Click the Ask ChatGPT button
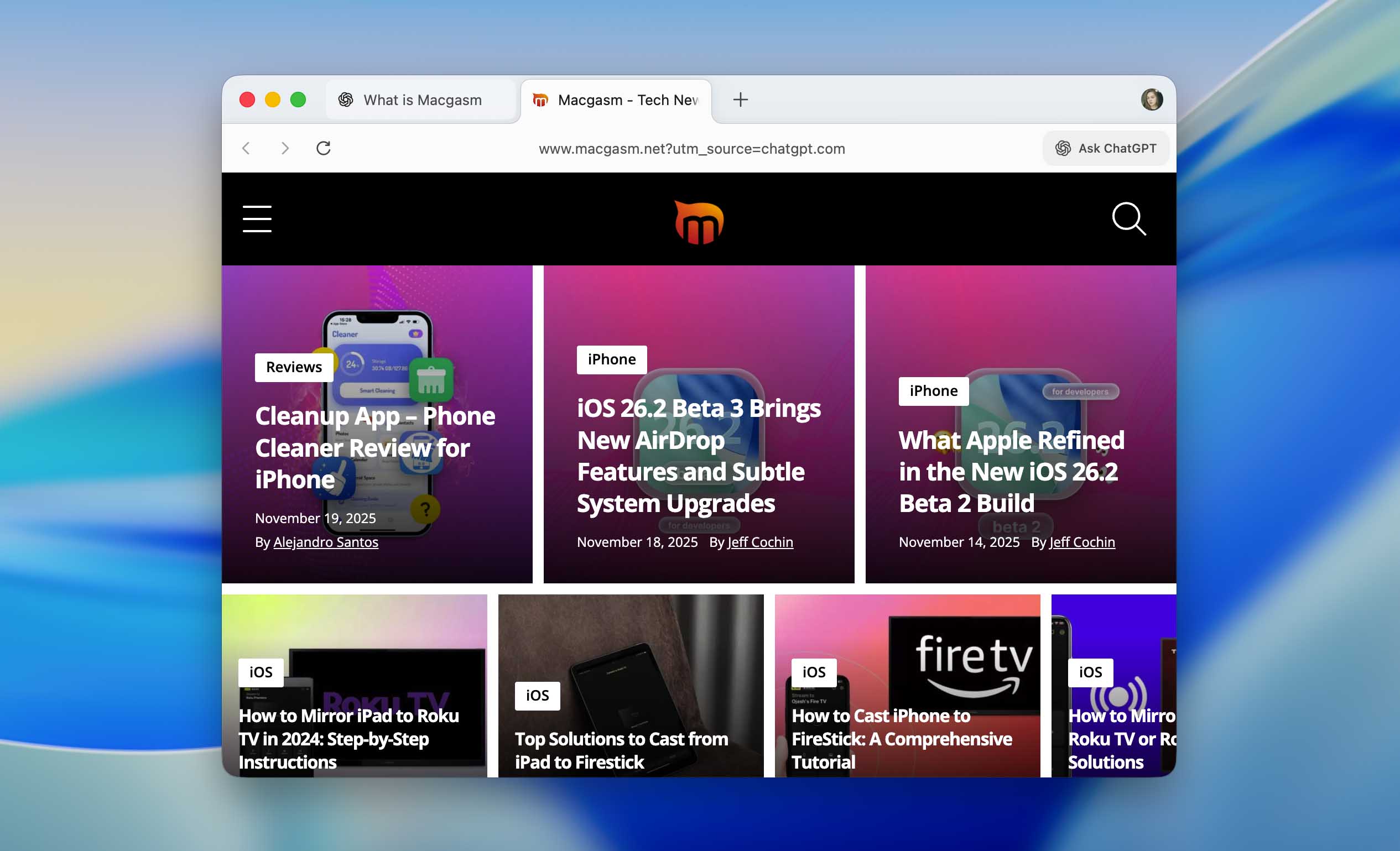Image resolution: width=1400 pixels, height=851 pixels. tap(1105, 148)
